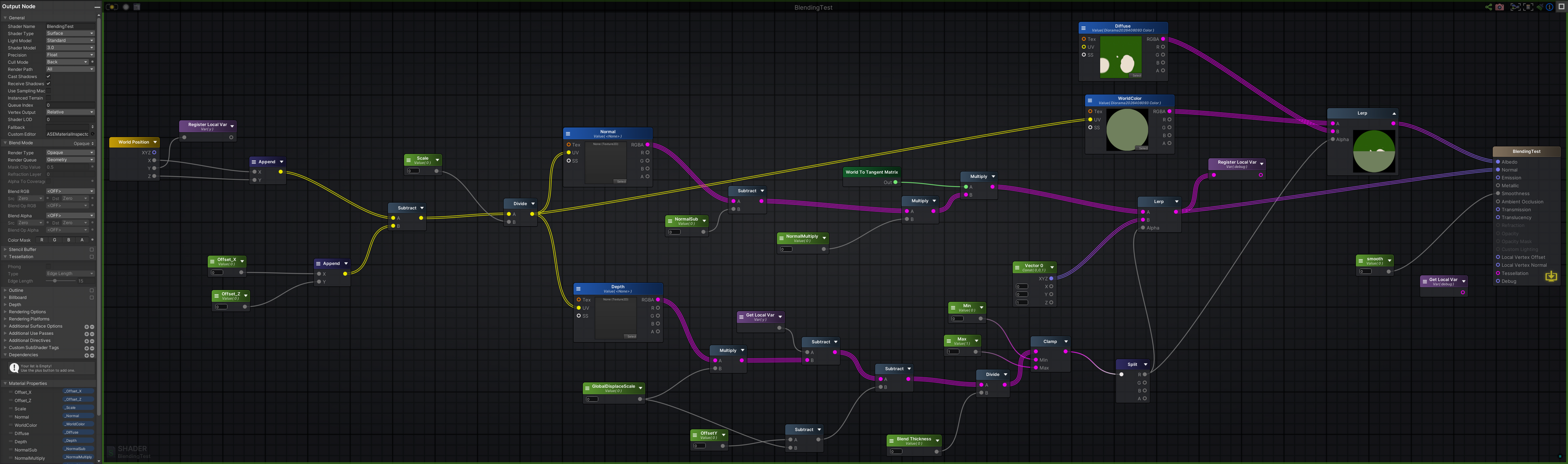Open the Cull Mode dropdown
The width and height of the screenshot is (1568, 464).
67,62
